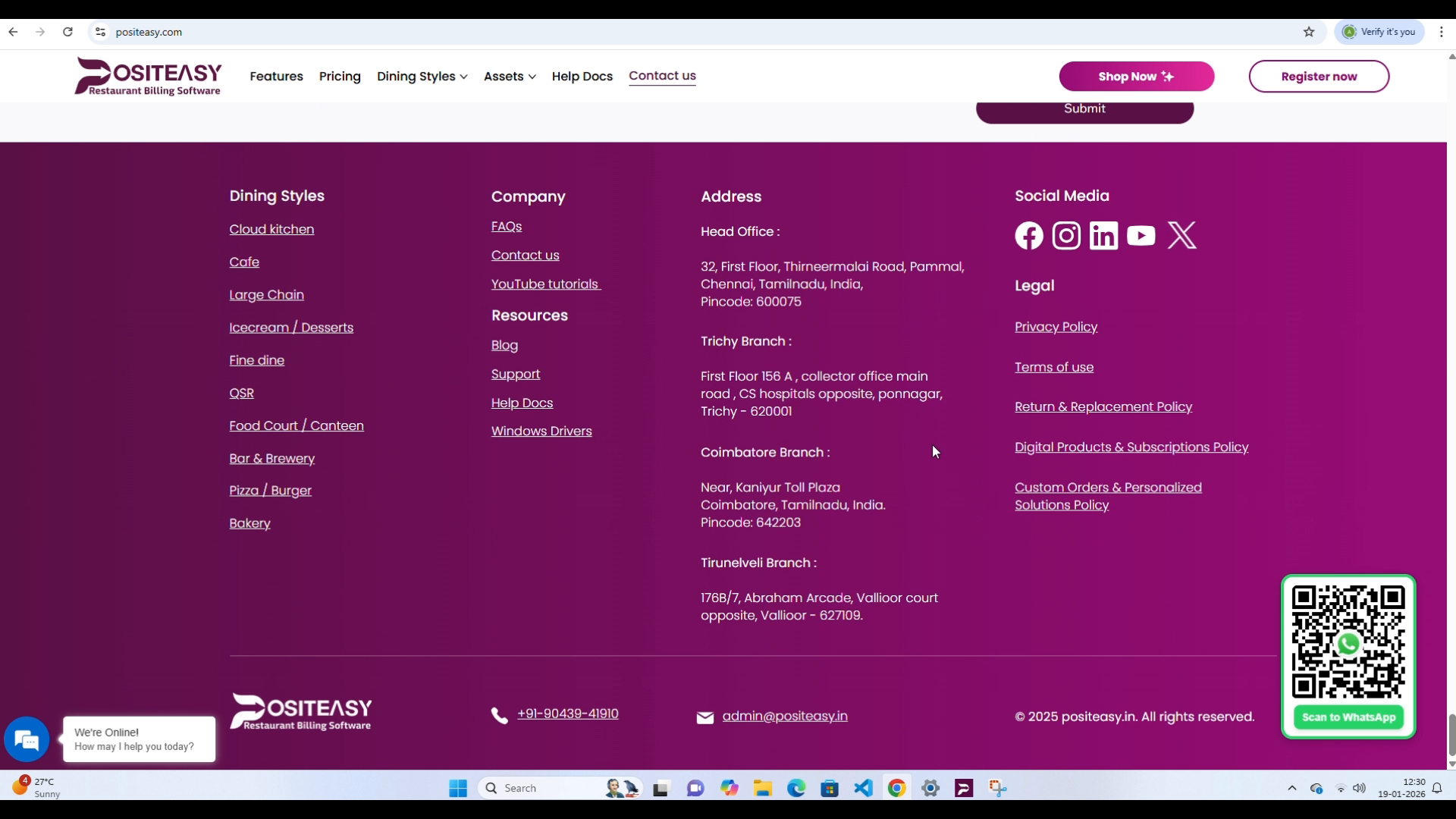Open the LinkedIn social media icon
Image resolution: width=1456 pixels, height=819 pixels.
(1103, 236)
